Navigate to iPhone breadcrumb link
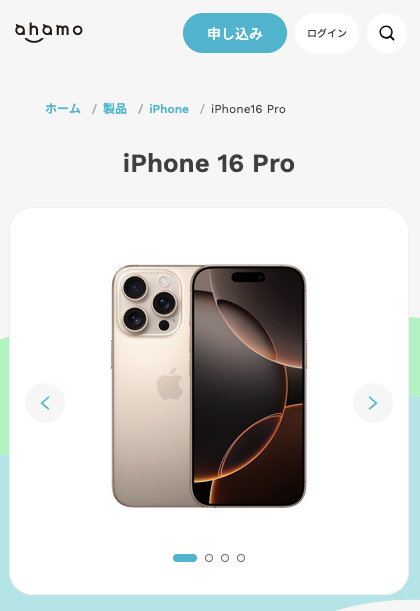Image resolution: width=420 pixels, height=611 pixels. pyautogui.click(x=169, y=109)
